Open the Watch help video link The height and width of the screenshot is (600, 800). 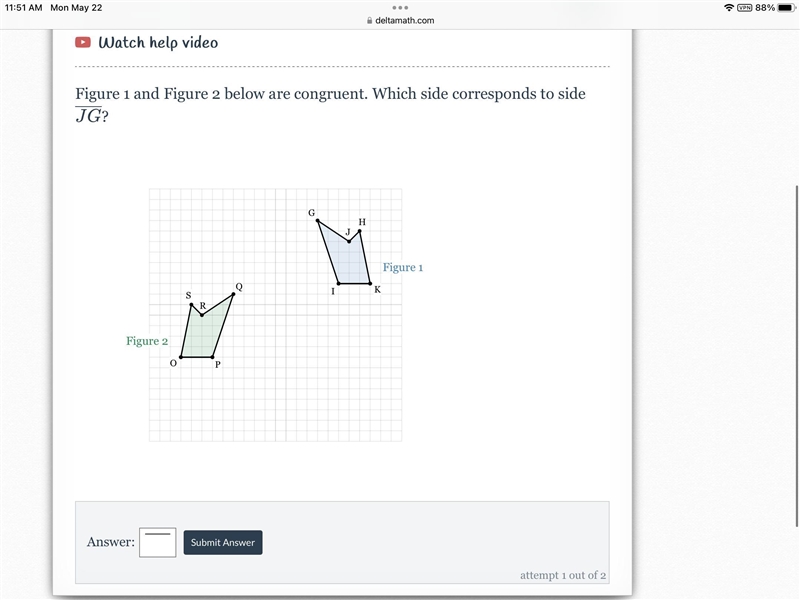[158, 43]
